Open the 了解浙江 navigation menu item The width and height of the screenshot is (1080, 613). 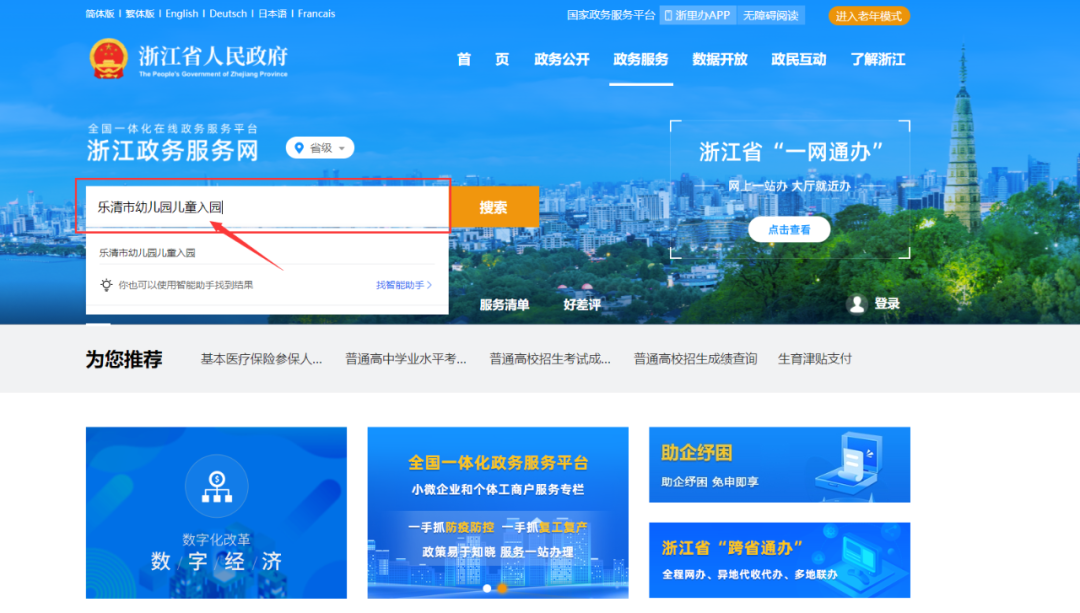click(x=878, y=59)
